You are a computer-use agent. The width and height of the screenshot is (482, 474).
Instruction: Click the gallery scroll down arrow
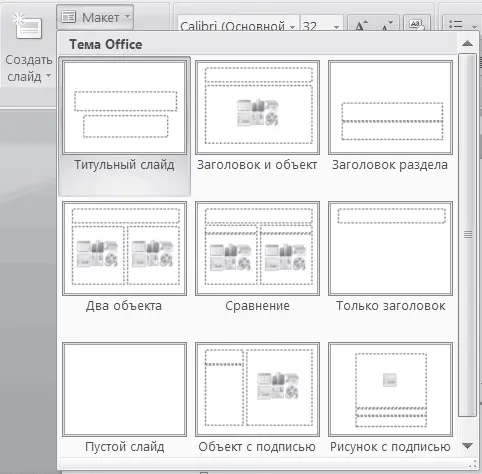[467, 446]
